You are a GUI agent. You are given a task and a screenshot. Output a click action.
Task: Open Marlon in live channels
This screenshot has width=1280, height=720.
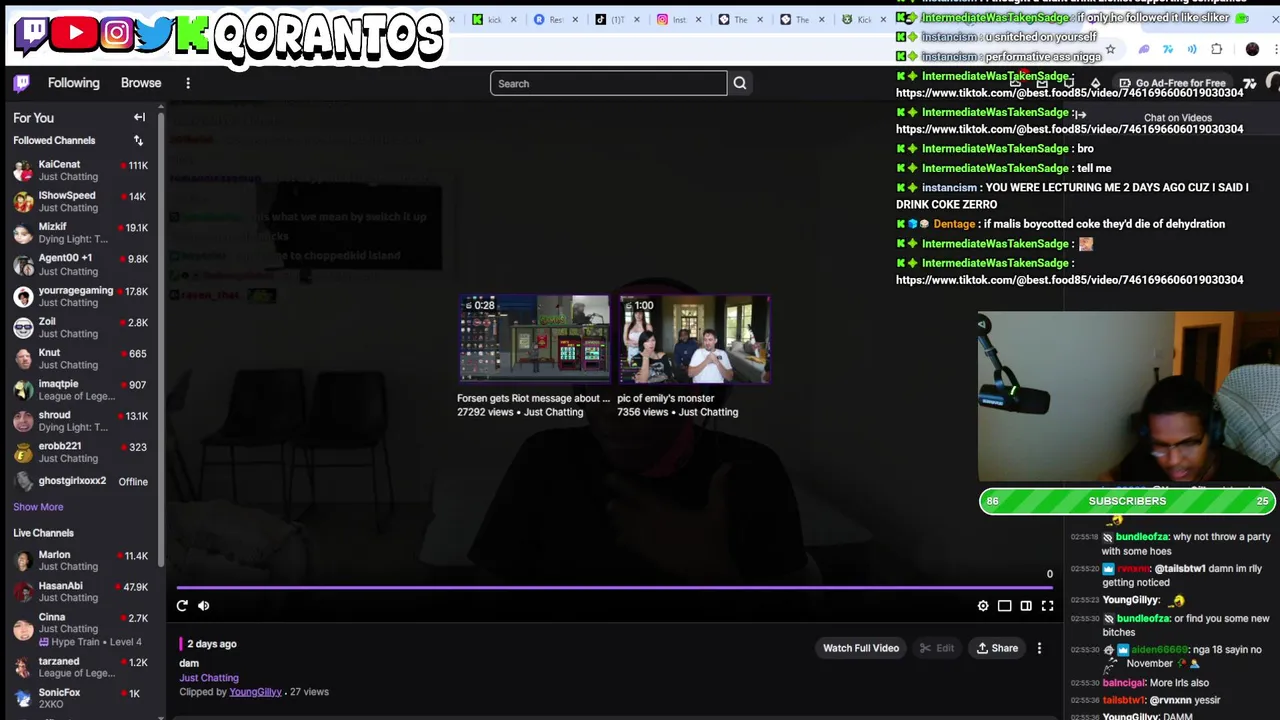[81, 561]
